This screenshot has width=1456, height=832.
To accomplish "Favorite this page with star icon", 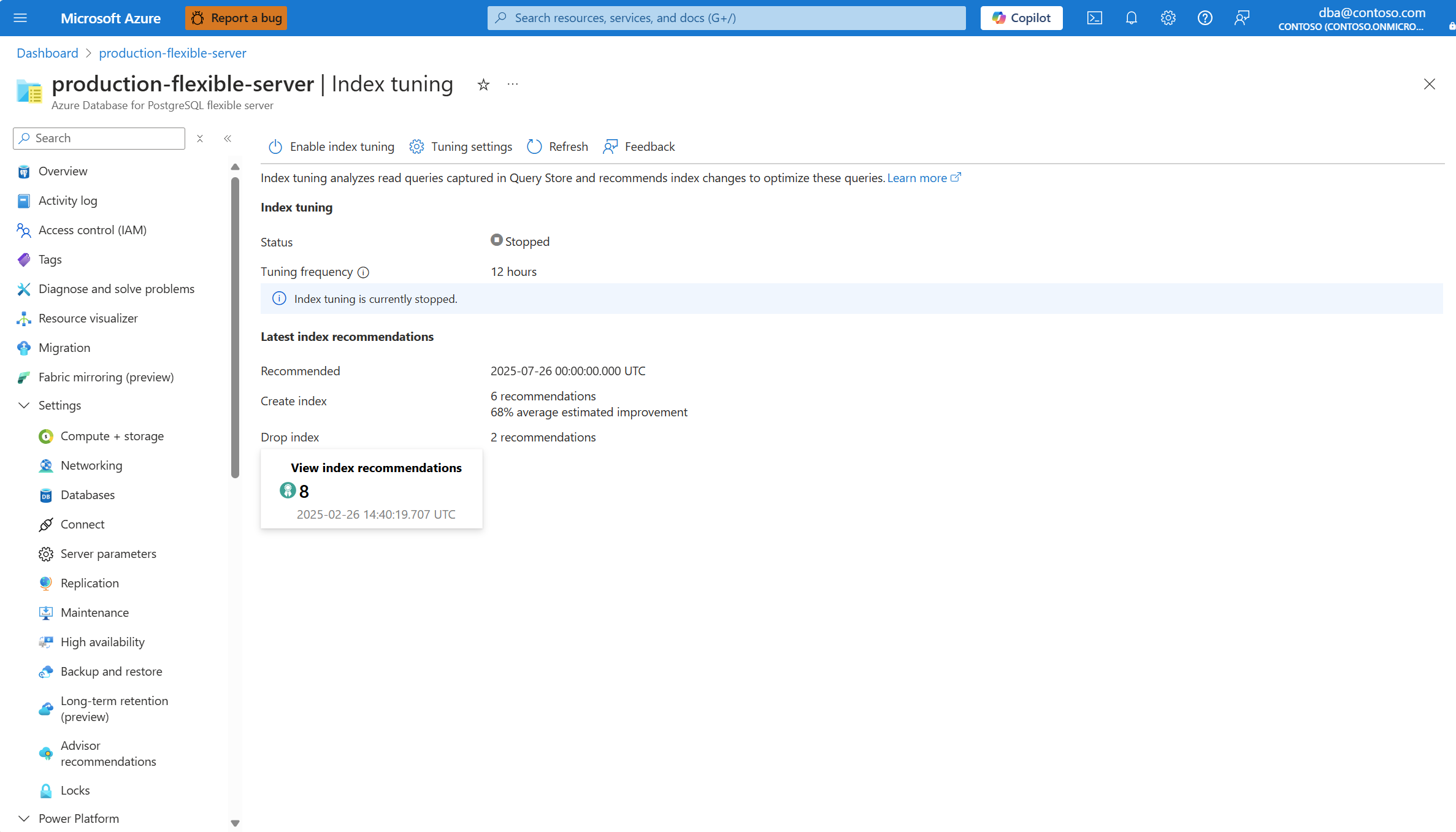I will click(x=483, y=85).
